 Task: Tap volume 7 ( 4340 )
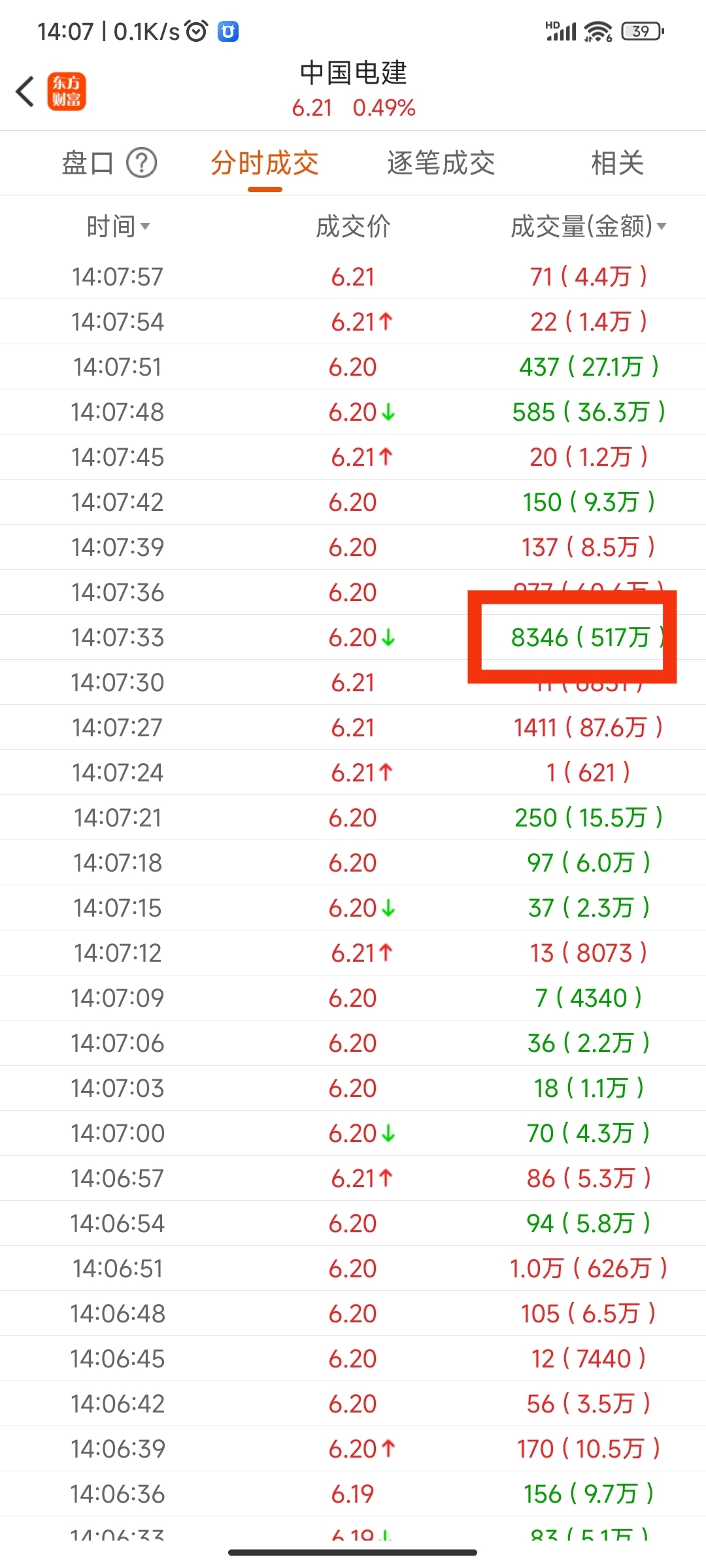588,998
